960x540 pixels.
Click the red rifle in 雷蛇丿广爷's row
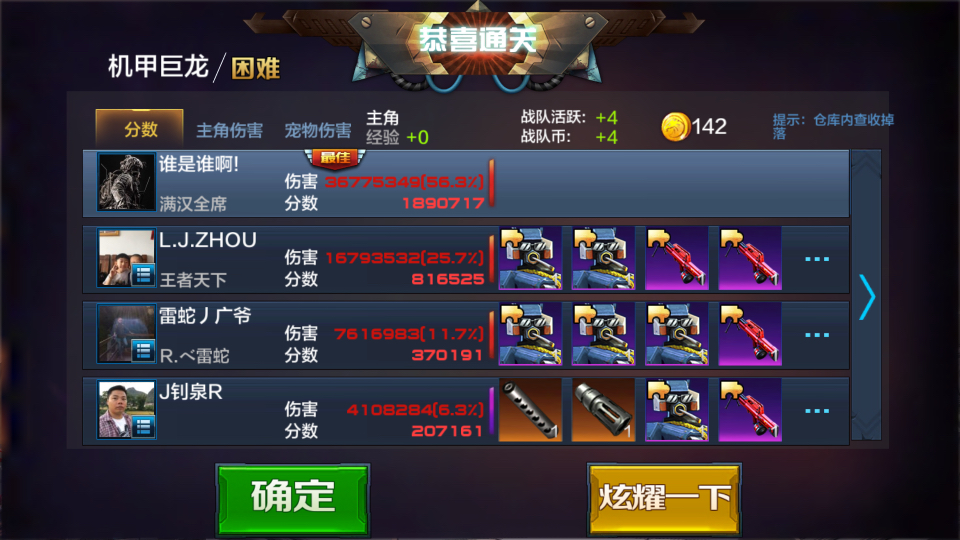click(x=749, y=334)
